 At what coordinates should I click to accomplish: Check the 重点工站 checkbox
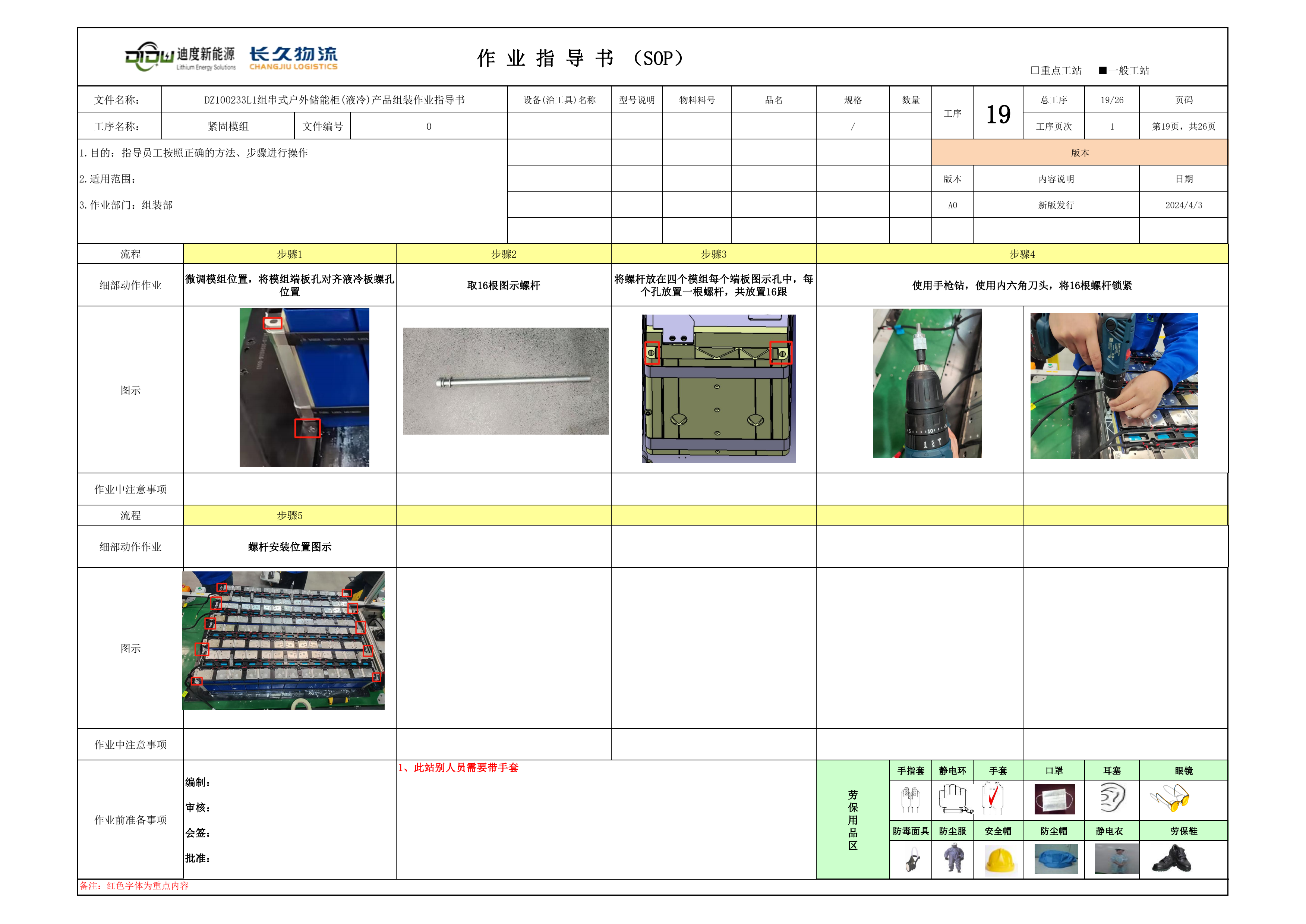tap(1035, 70)
